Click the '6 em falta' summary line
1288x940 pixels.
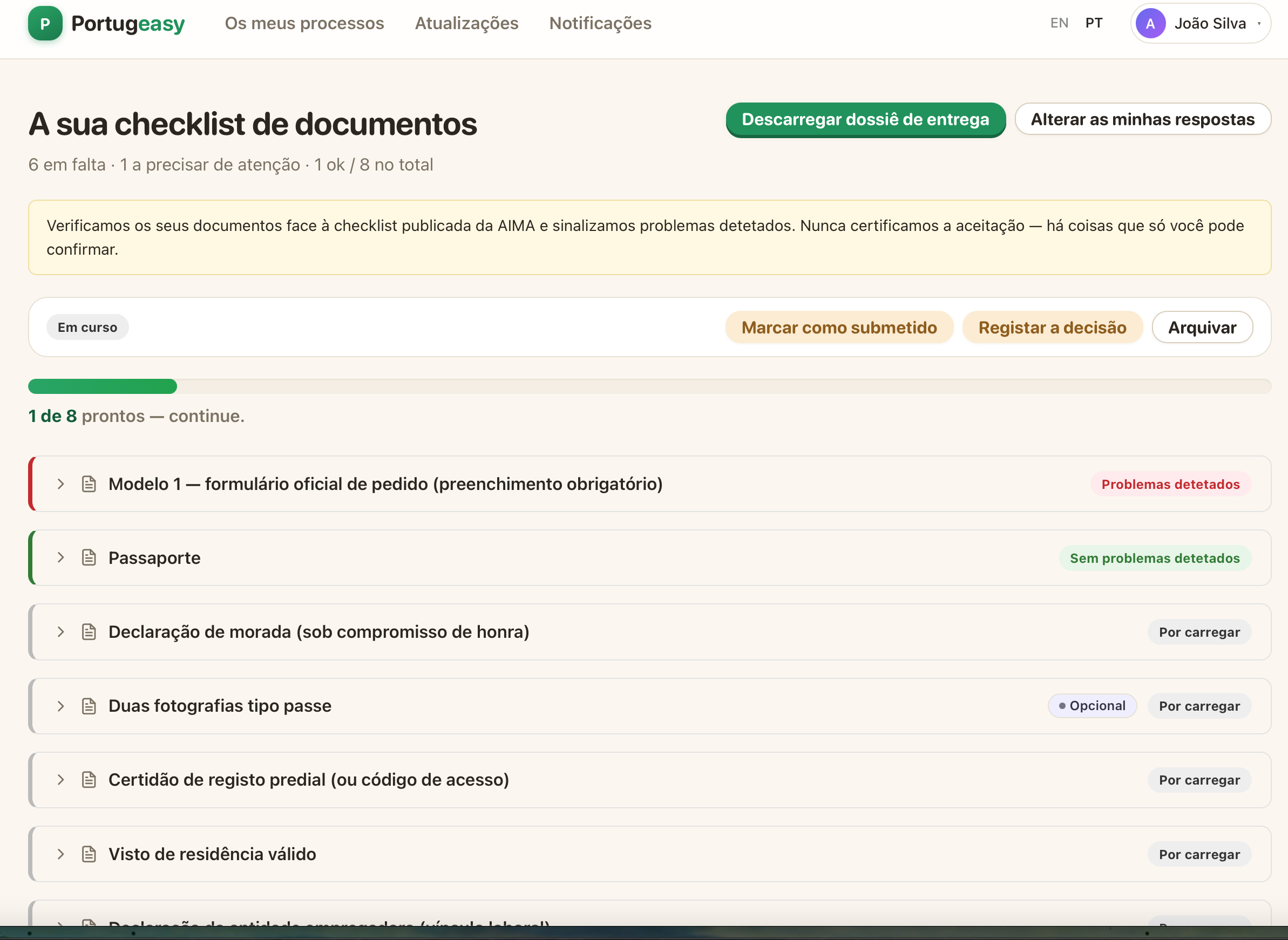point(231,165)
